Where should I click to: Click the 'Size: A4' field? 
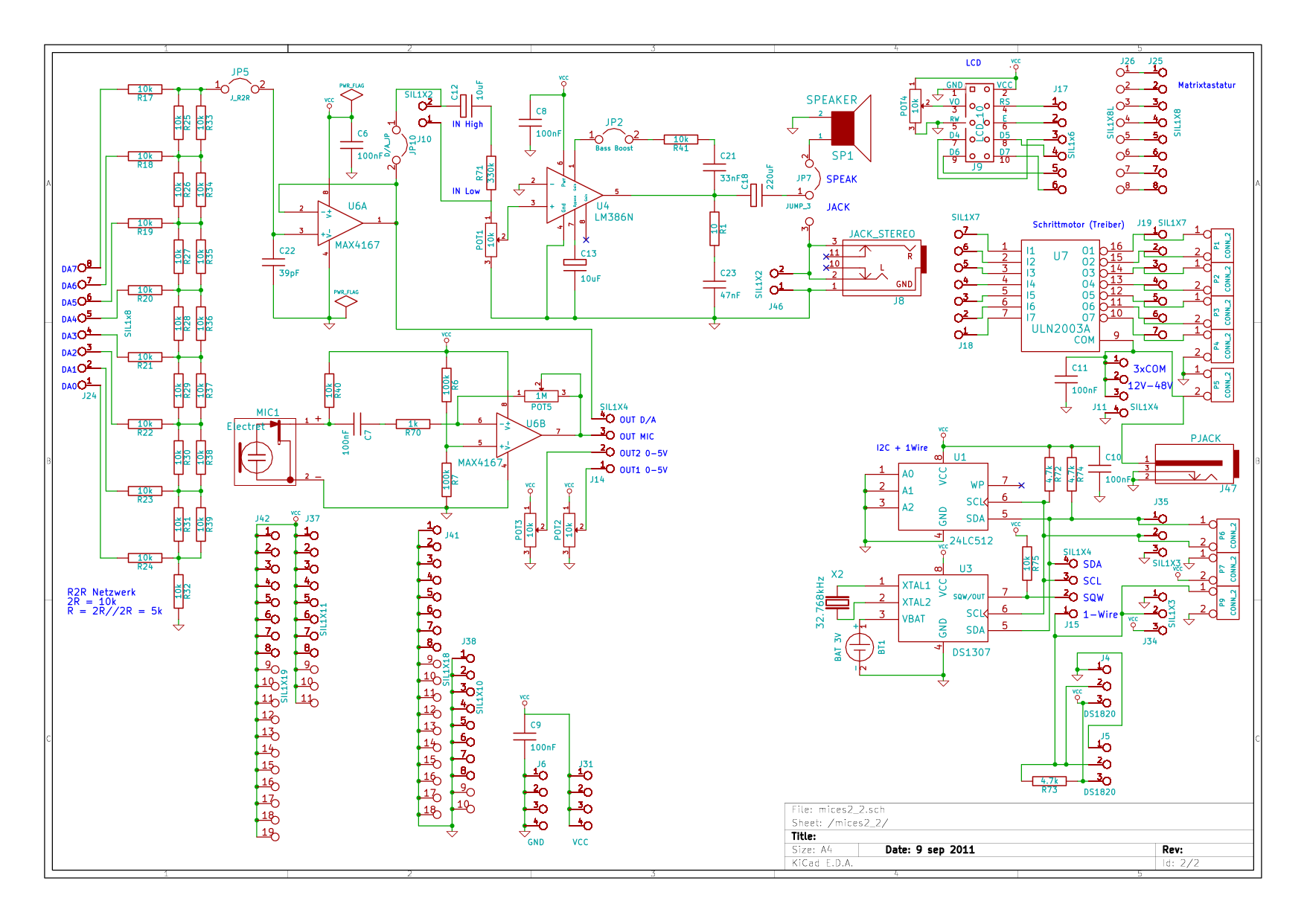point(812,850)
